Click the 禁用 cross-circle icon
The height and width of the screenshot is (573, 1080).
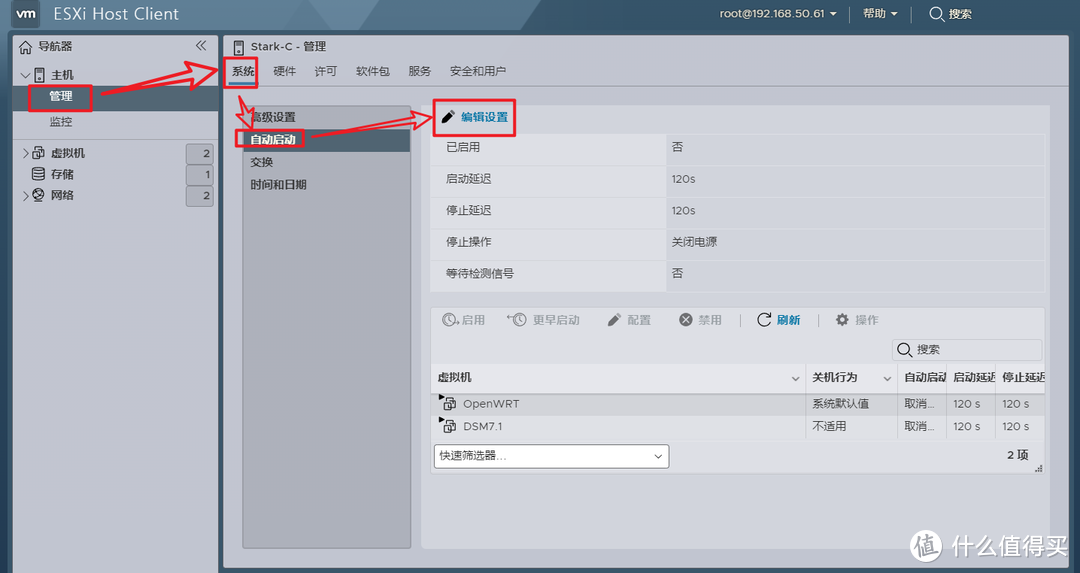[685, 320]
